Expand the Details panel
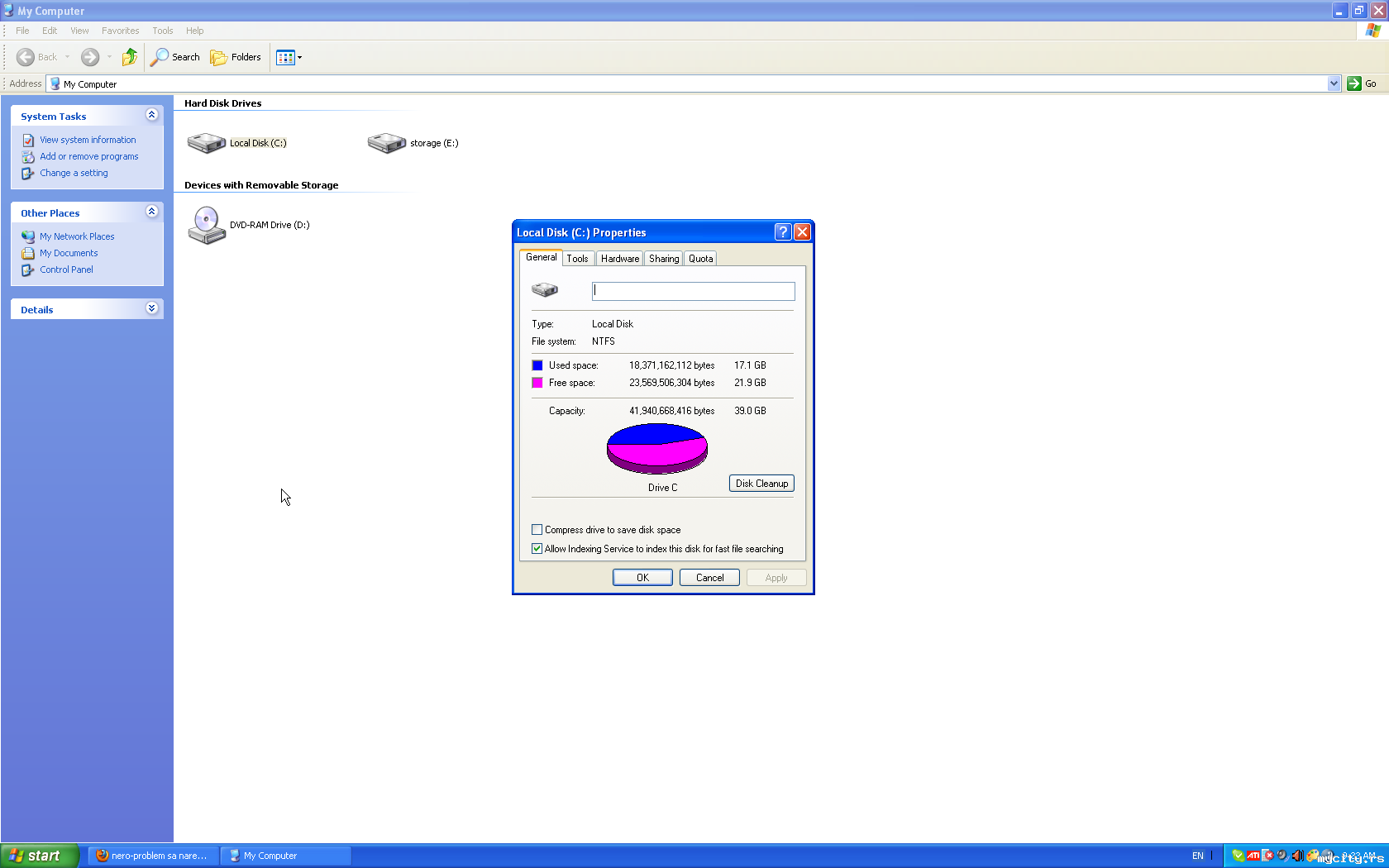 pyautogui.click(x=151, y=308)
